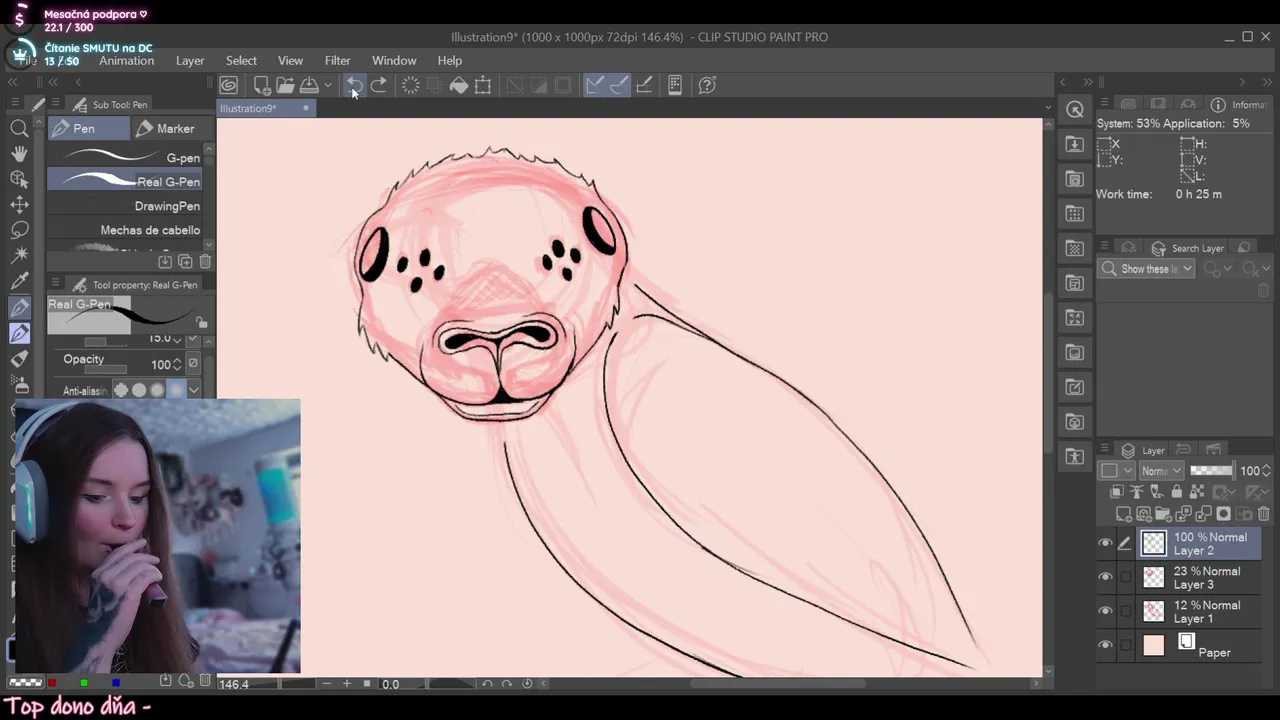Click the Redo arrow in command bar
The height and width of the screenshot is (720, 1280).
click(x=379, y=85)
